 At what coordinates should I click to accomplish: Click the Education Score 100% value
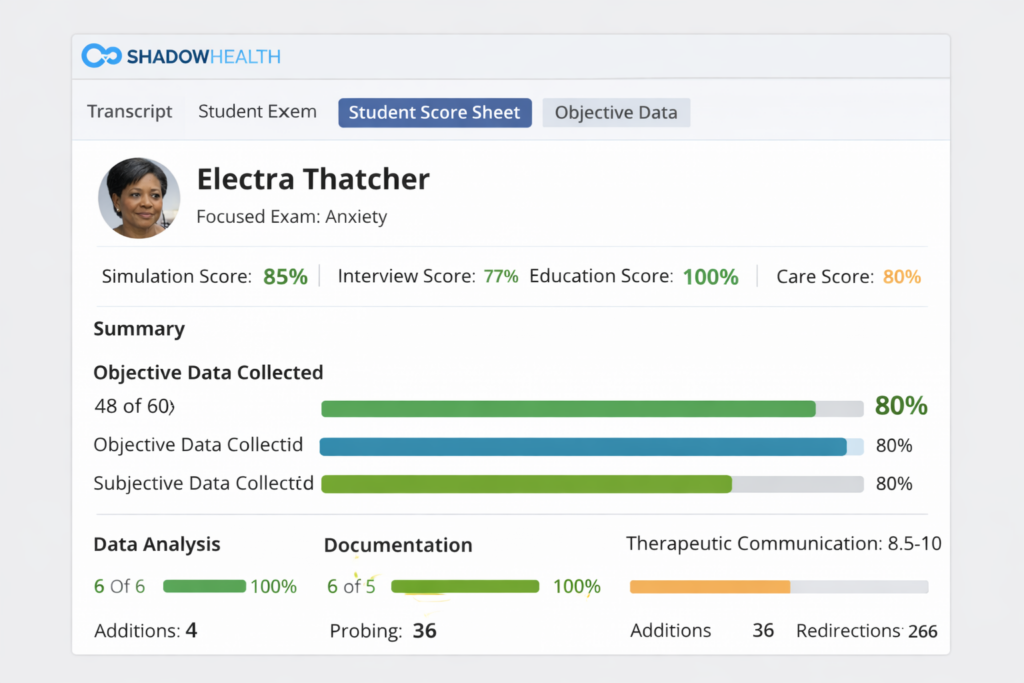[710, 277]
